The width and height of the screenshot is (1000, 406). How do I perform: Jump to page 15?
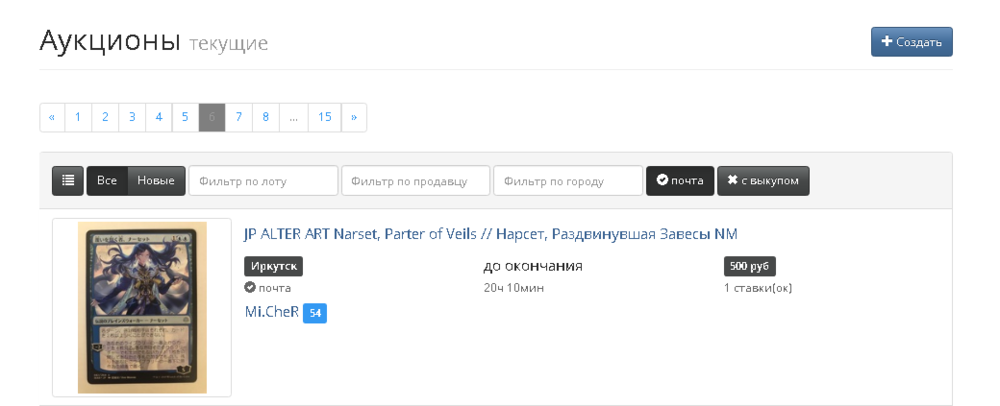(325, 118)
